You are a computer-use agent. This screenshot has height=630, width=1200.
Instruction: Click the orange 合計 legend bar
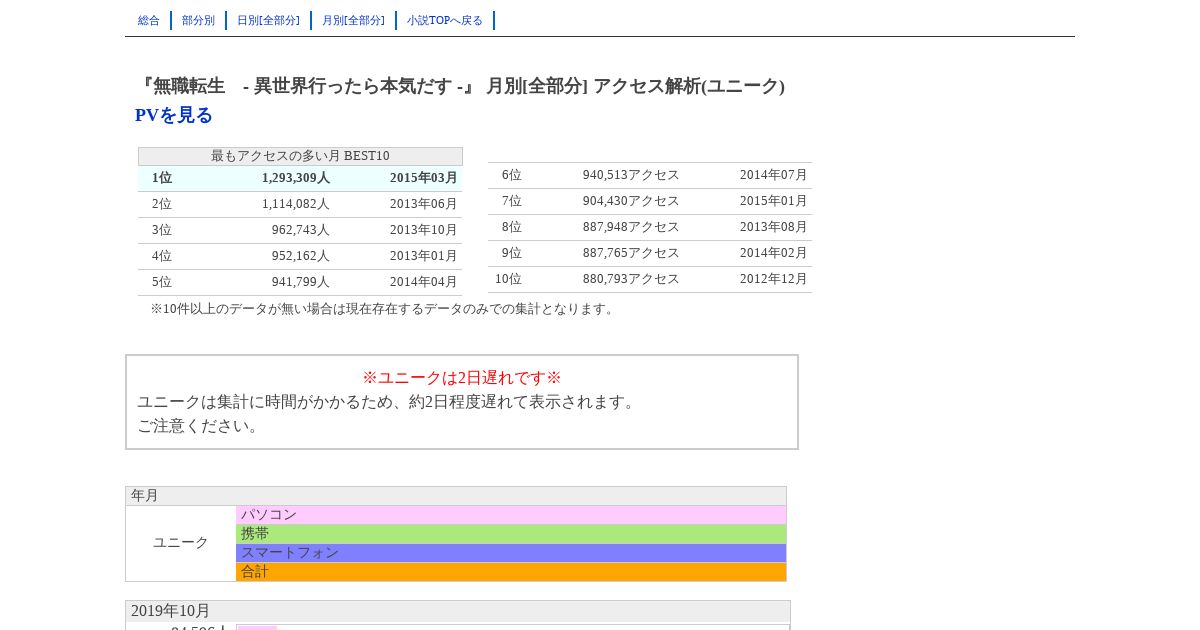pos(511,572)
